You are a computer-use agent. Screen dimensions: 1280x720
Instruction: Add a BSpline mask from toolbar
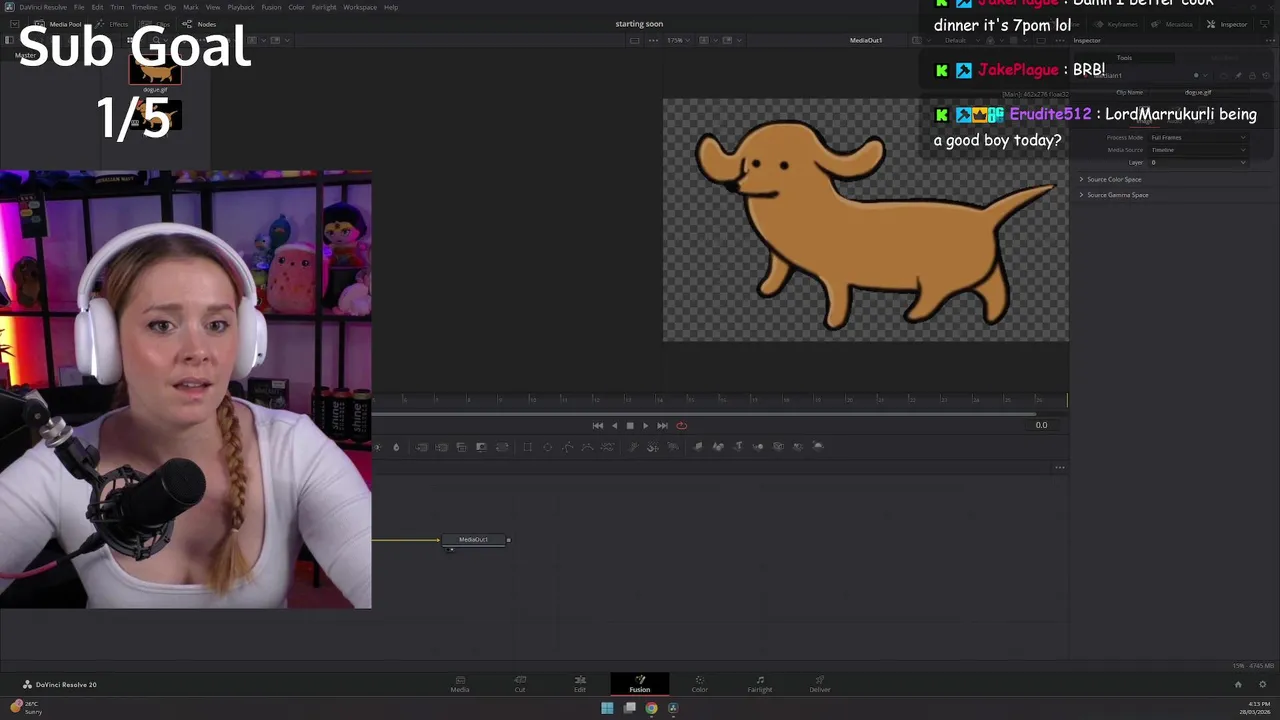pos(587,446)
